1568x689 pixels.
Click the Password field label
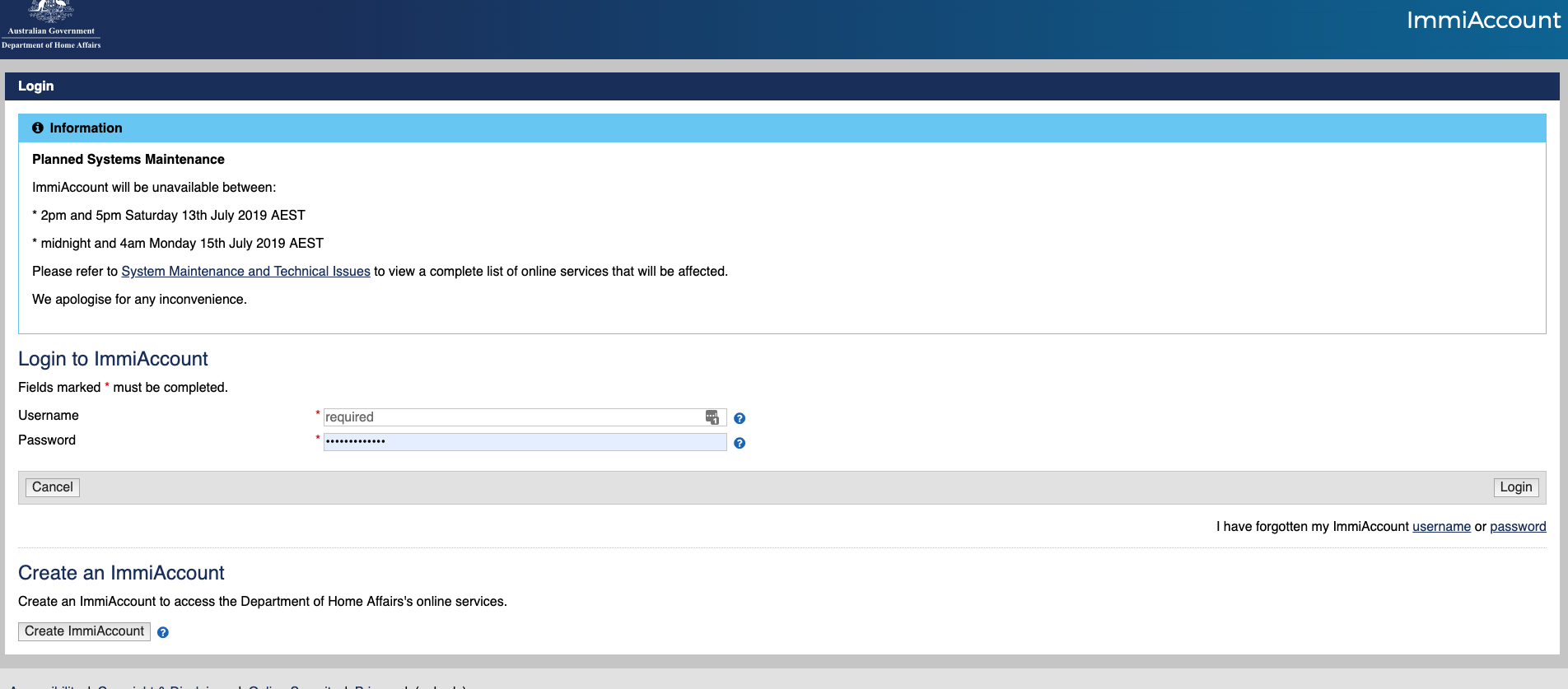pyautogui.click(x=47, y=440)
